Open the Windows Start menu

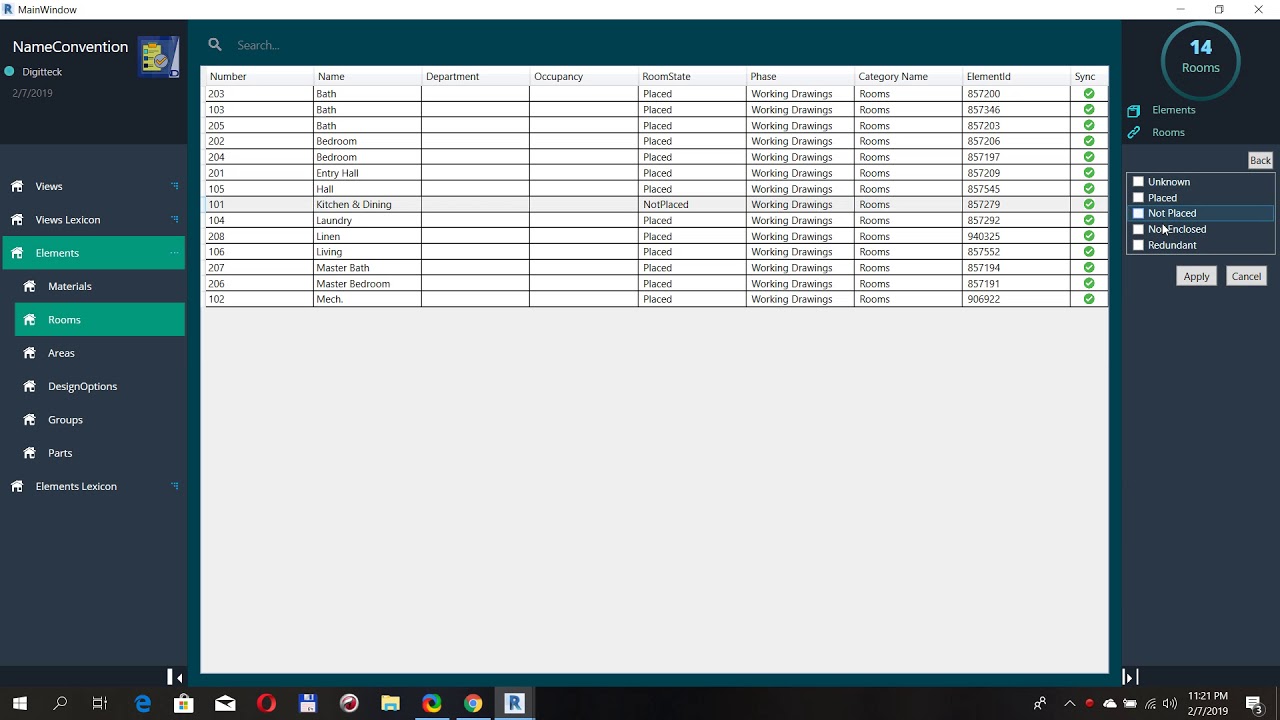point(20,704)
